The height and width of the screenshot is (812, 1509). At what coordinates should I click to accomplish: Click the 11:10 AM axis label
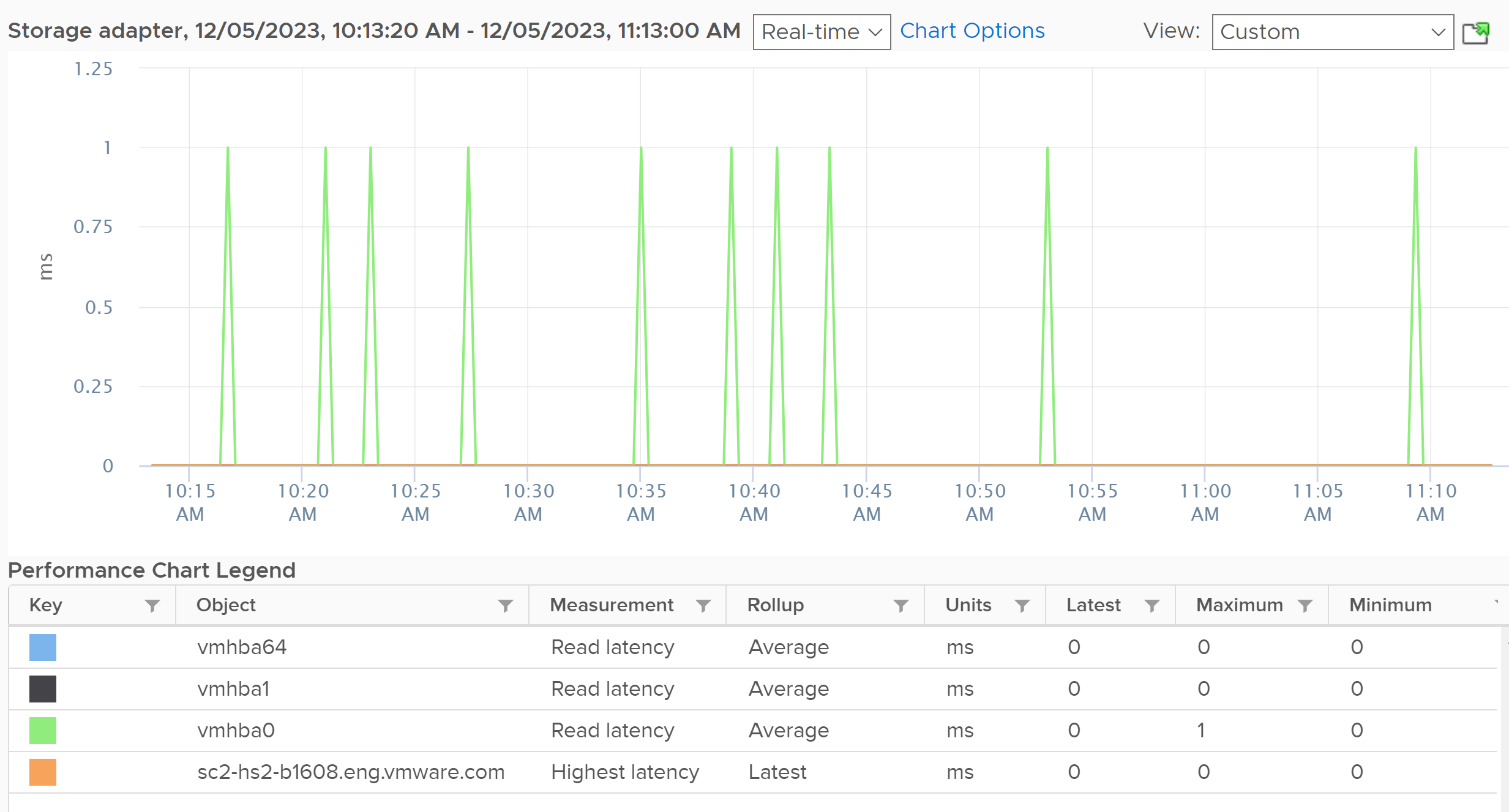pos(1431,502)
